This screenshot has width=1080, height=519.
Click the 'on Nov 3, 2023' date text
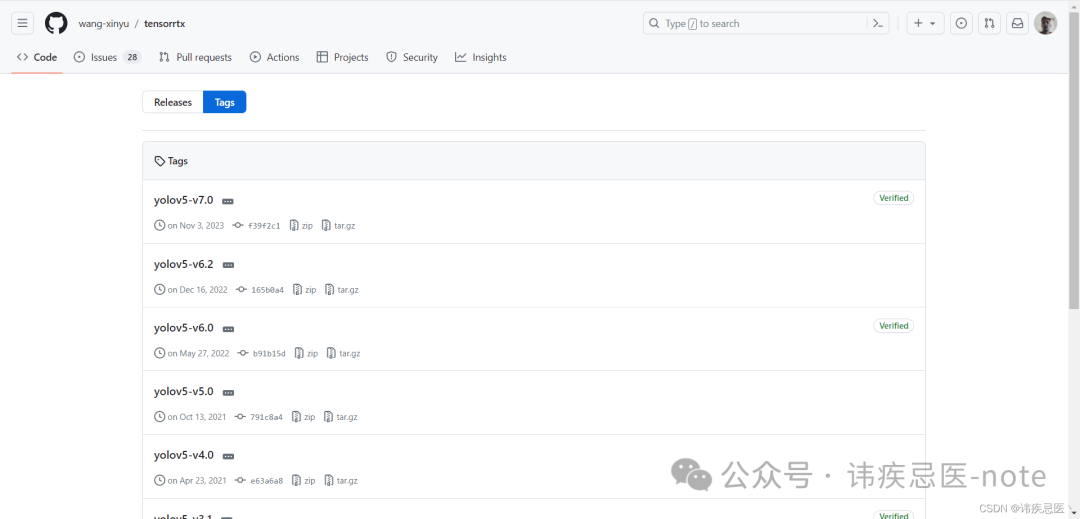click(196, 226)
